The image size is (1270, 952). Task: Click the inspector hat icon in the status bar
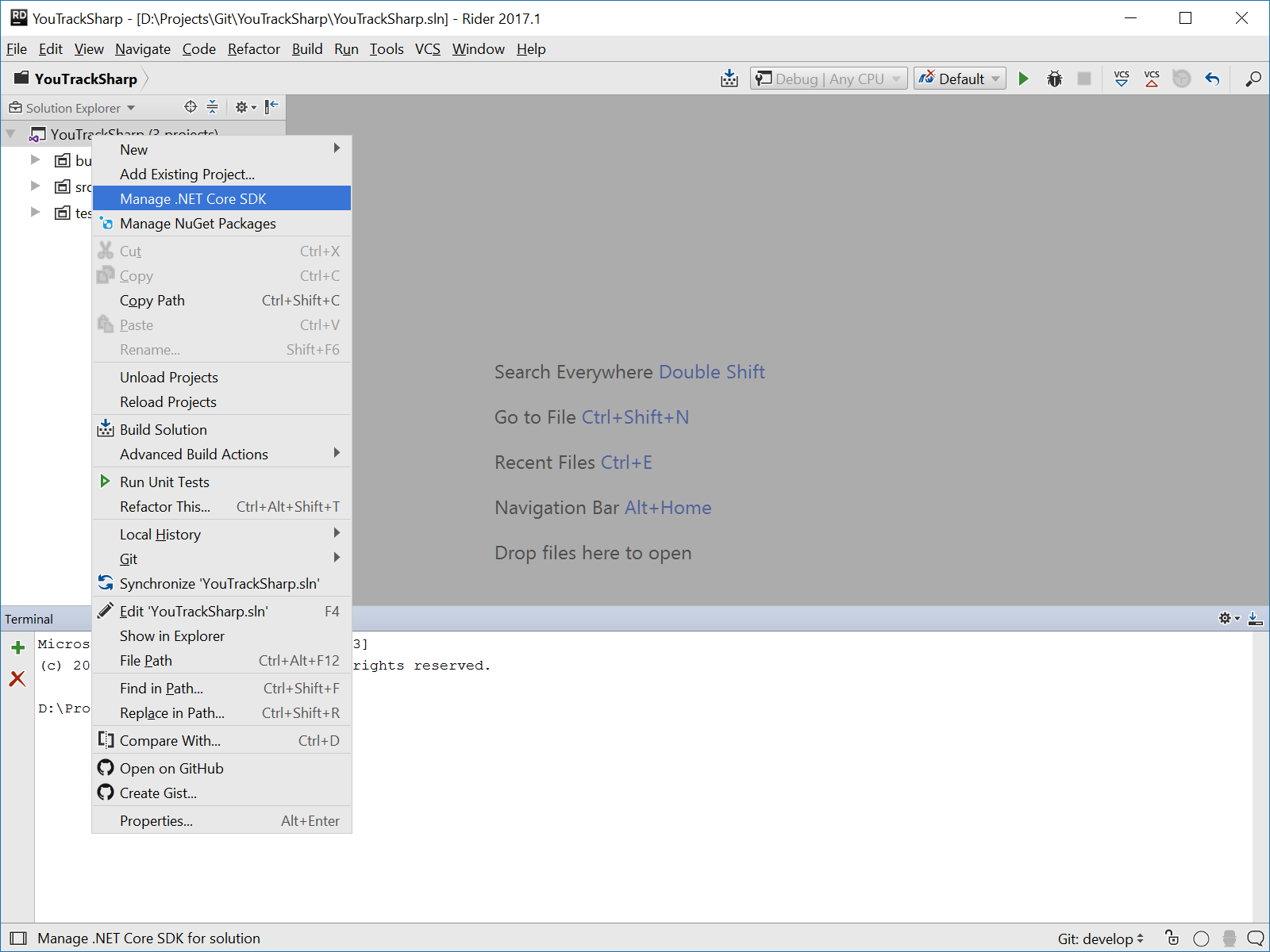(1230, 939)
